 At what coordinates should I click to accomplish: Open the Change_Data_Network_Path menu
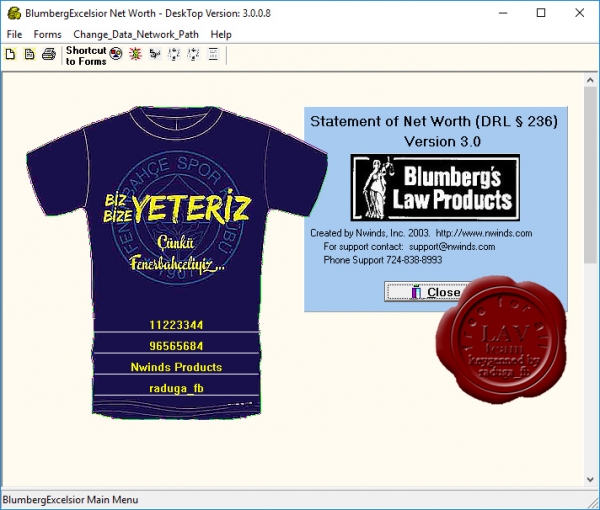pyautogui.click(x=136, y=34)
